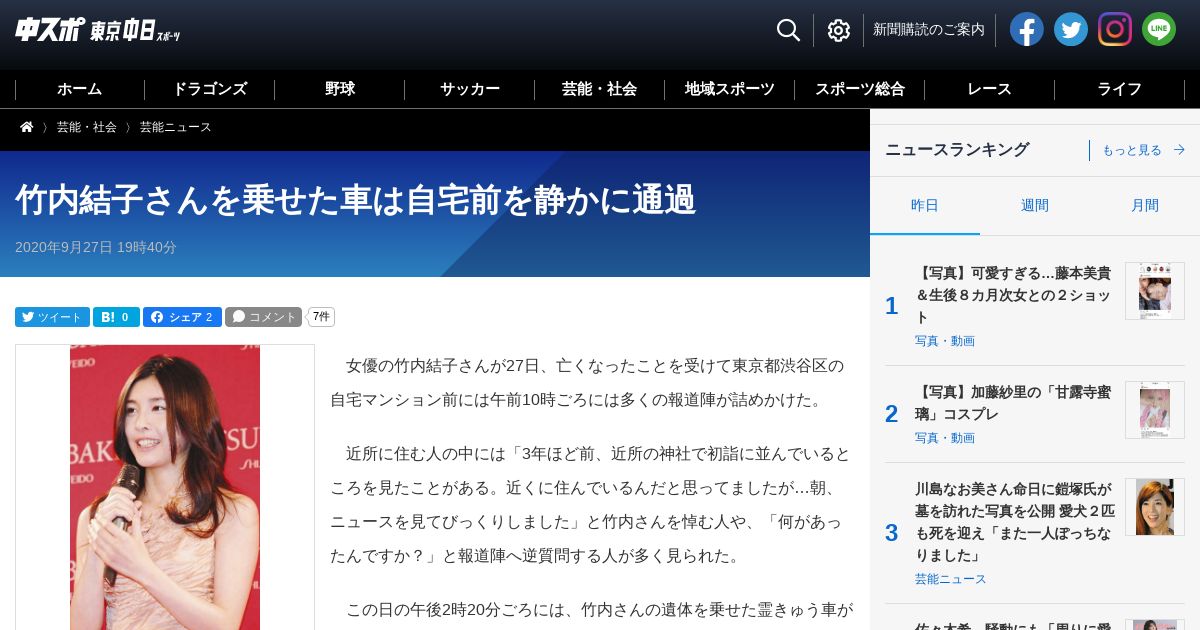Open the ホーム menu item
Screen dimensions: 1200x630
[x=80, y=89]
